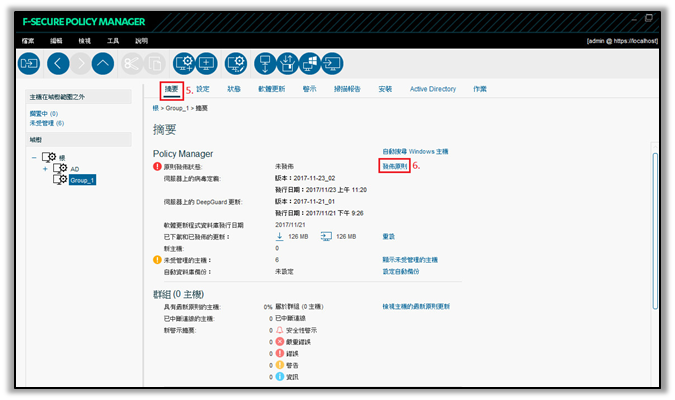Click the 版本：2017-11-23_02 text
Screen dimensions: 675x400
(x=305, y=178)
